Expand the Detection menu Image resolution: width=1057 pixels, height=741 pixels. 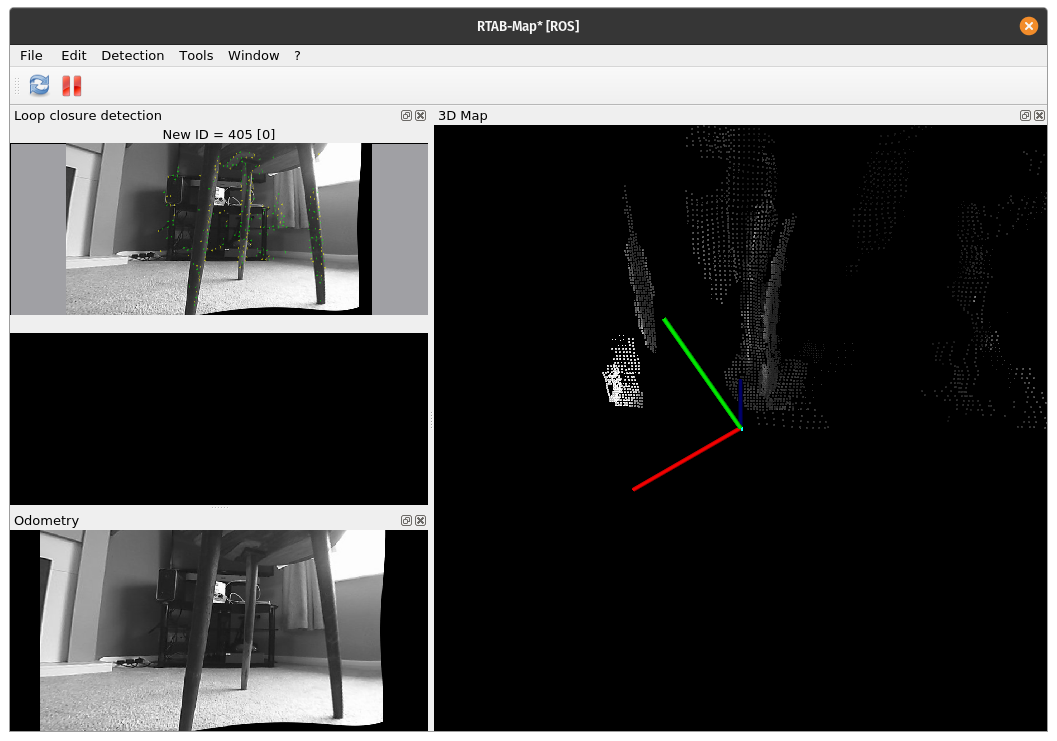[x=132, y=56]
